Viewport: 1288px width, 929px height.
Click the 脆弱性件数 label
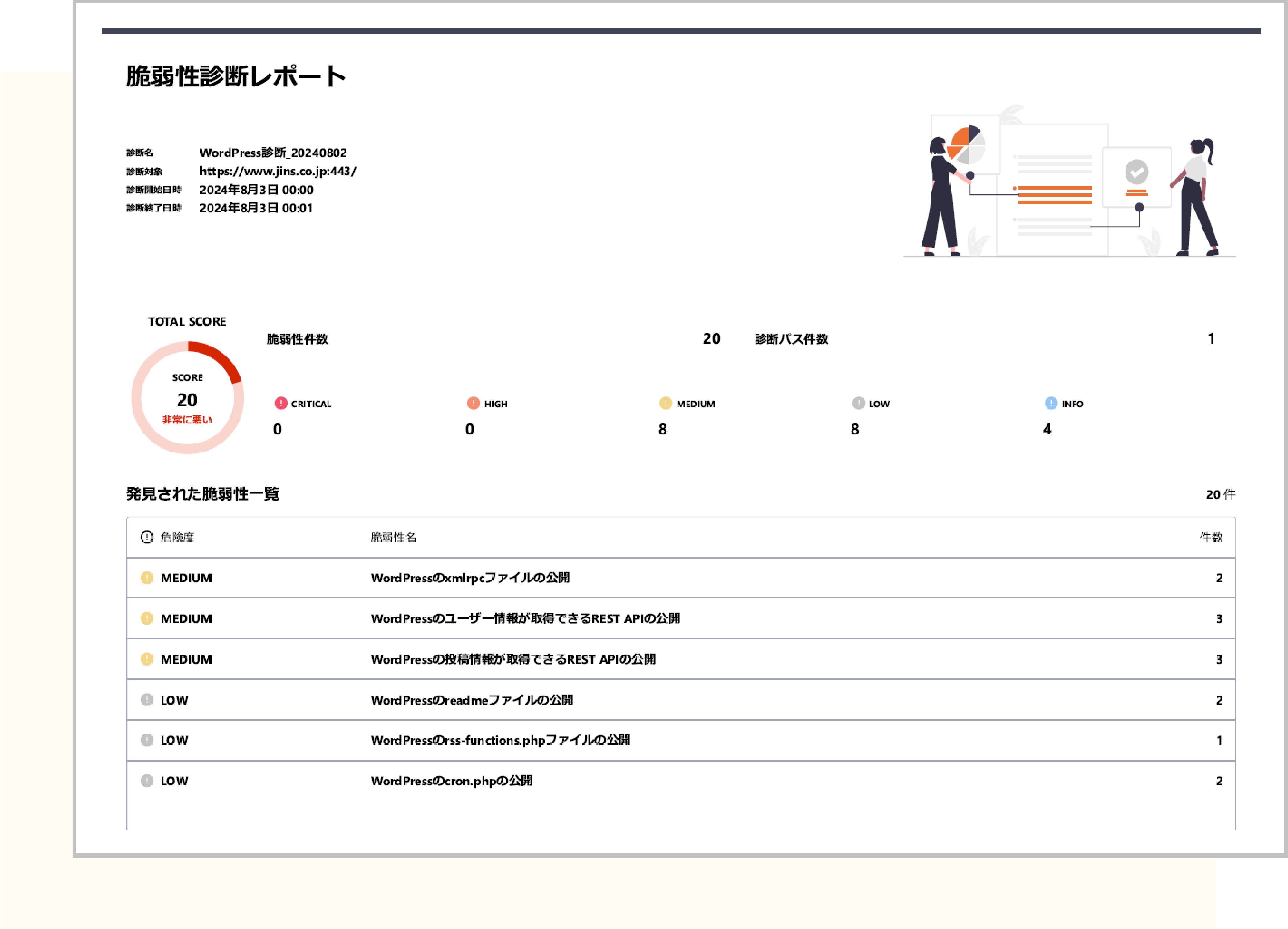pos(297,339)
